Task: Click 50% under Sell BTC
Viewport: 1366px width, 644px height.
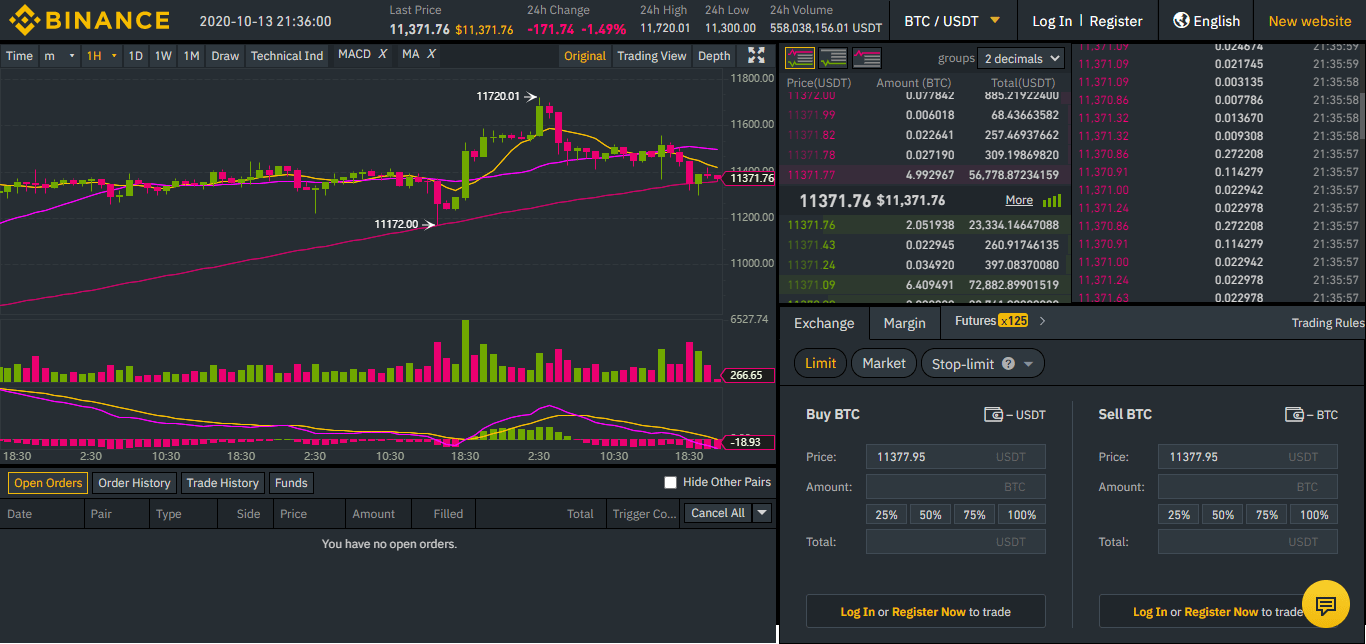Action: pos(1223,515)
